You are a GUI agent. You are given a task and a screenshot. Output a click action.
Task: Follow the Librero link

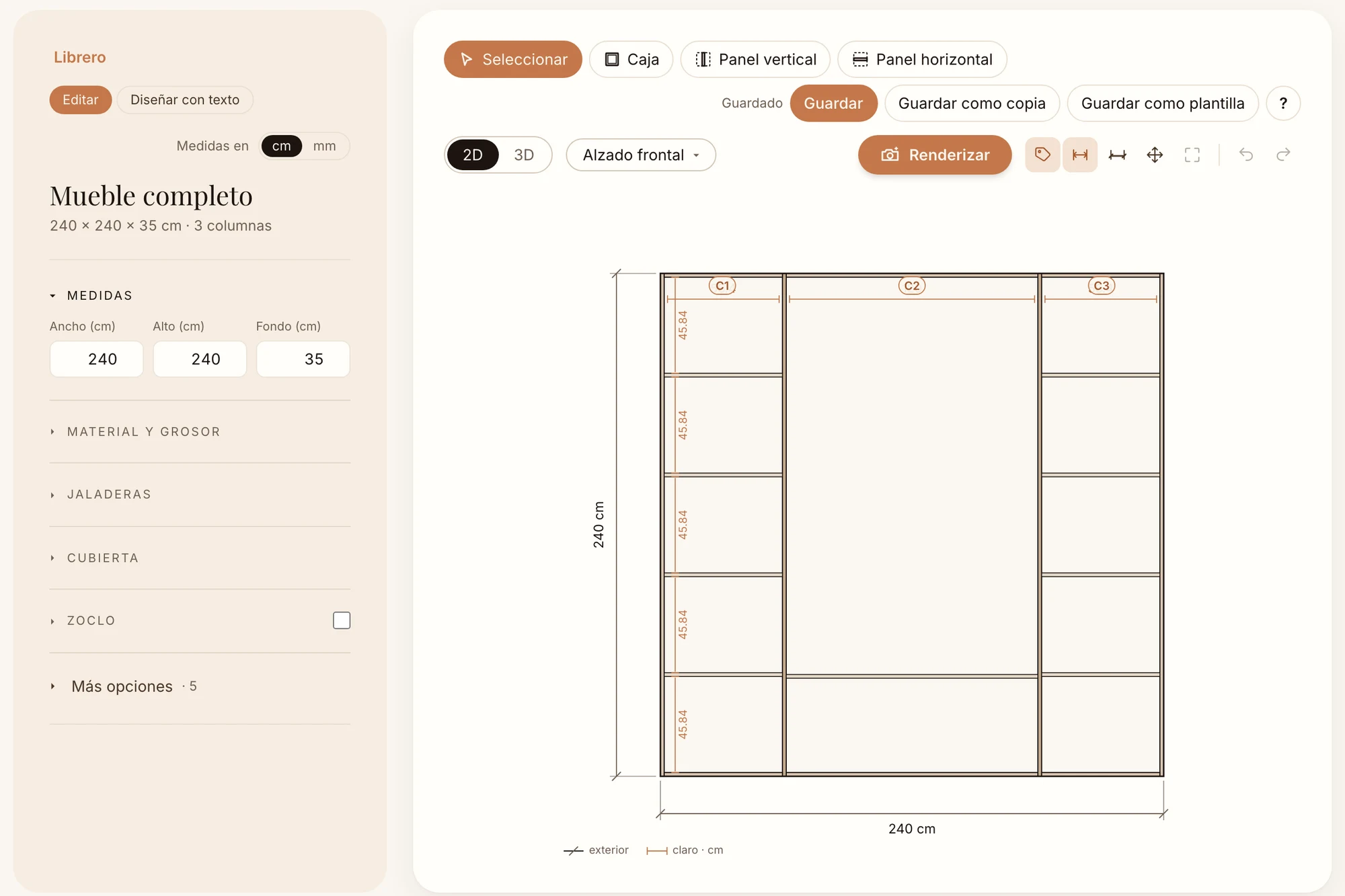coord(80,57)
